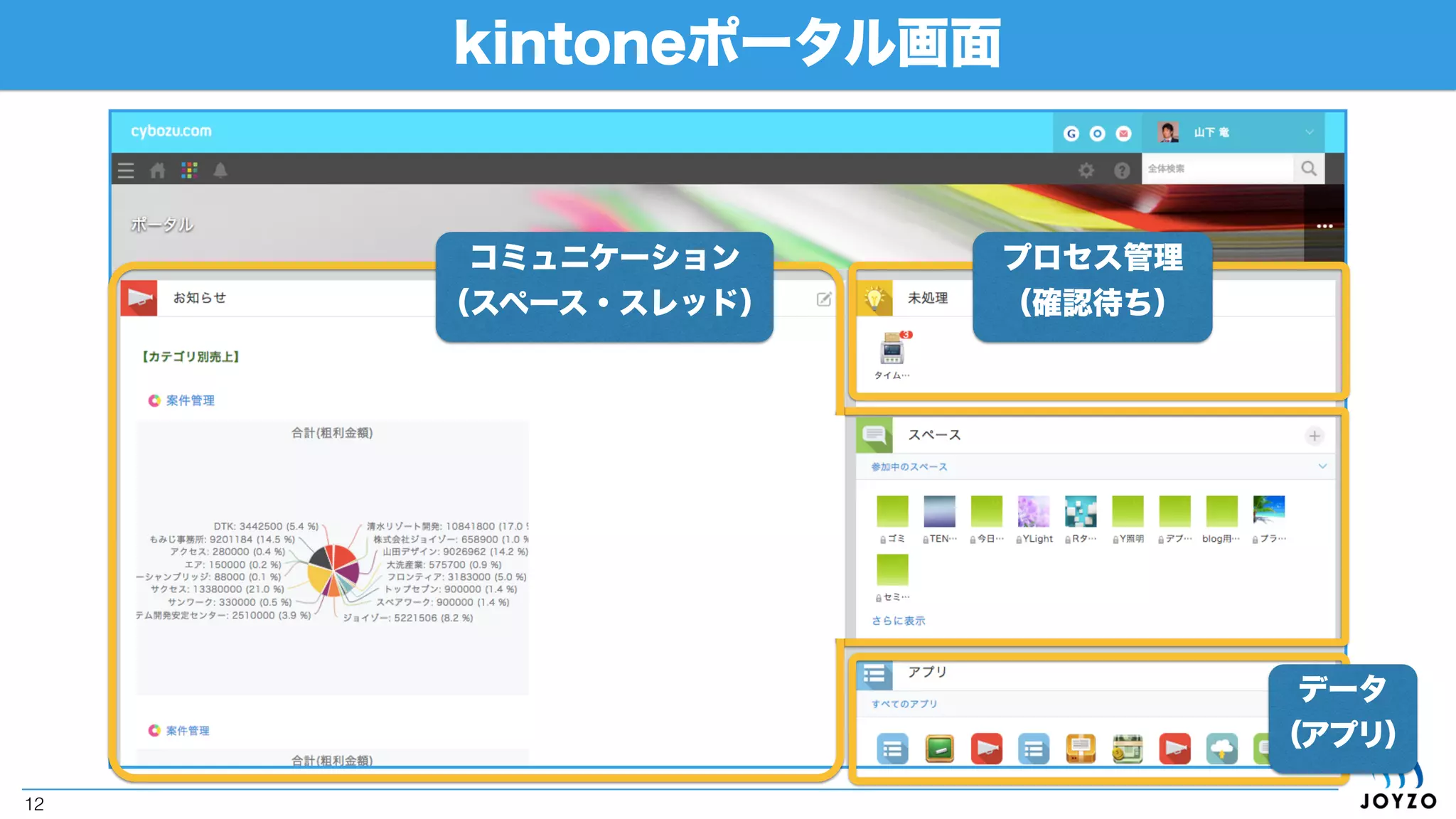Open the red mail service icon
The width and height of the screenshot is (1456, 819).
[1124, 133]
